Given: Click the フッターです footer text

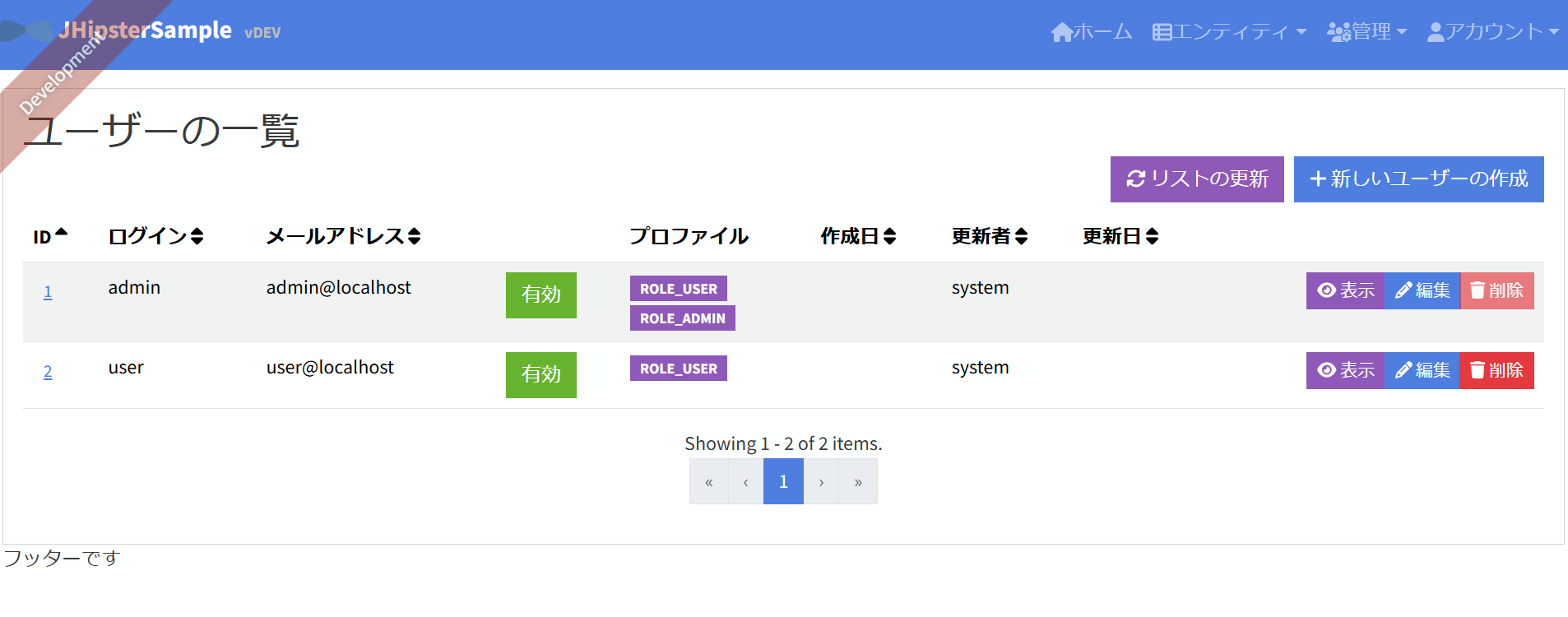Looking at the screenshot, I should 63,559.
